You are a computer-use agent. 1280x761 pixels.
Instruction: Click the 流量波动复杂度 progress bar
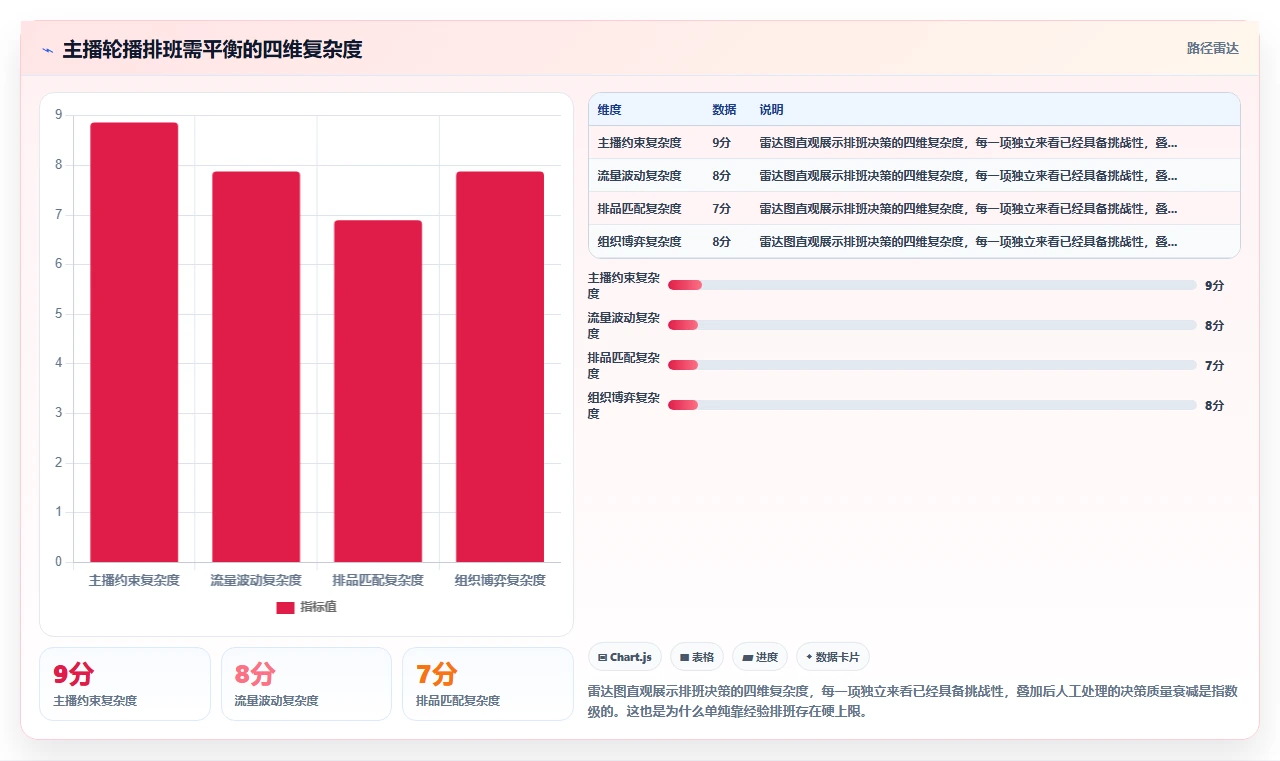click(x=932, y=325)
